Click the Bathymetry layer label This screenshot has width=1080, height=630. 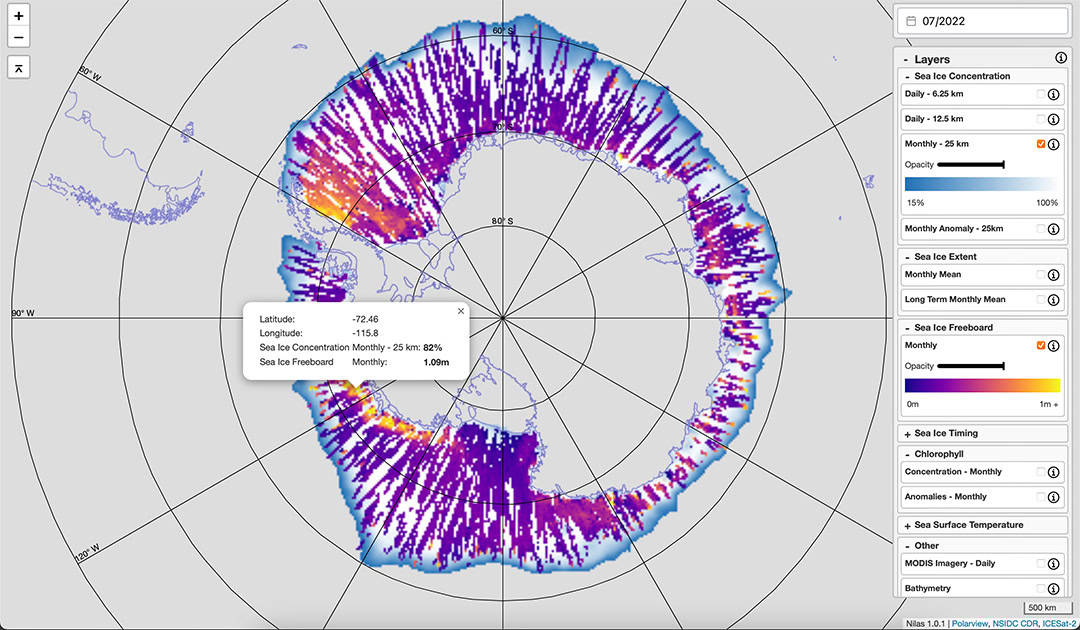[x=927, y=588]
